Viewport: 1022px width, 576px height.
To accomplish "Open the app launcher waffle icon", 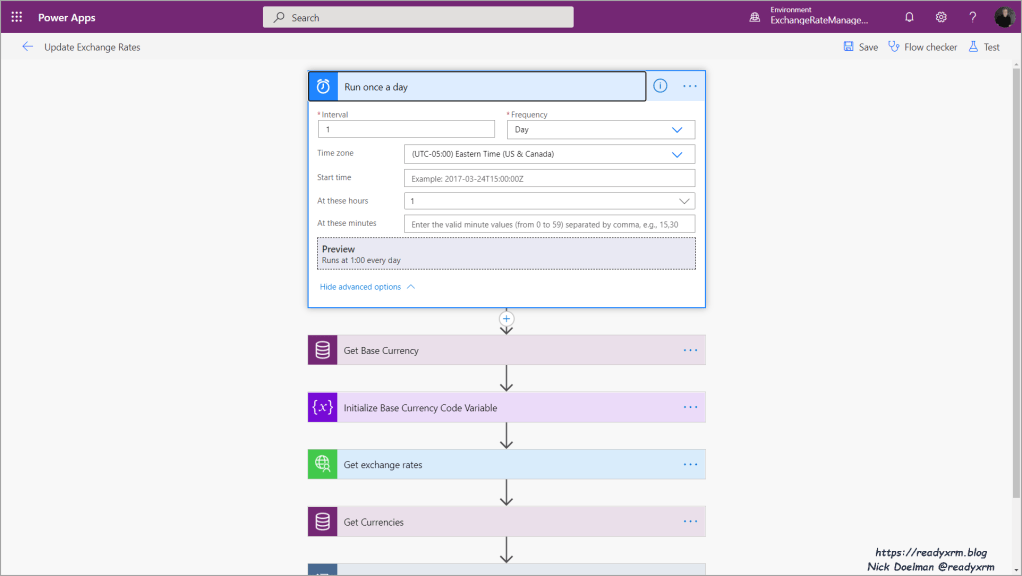I will pyautogui.click(x=16, y=17).
